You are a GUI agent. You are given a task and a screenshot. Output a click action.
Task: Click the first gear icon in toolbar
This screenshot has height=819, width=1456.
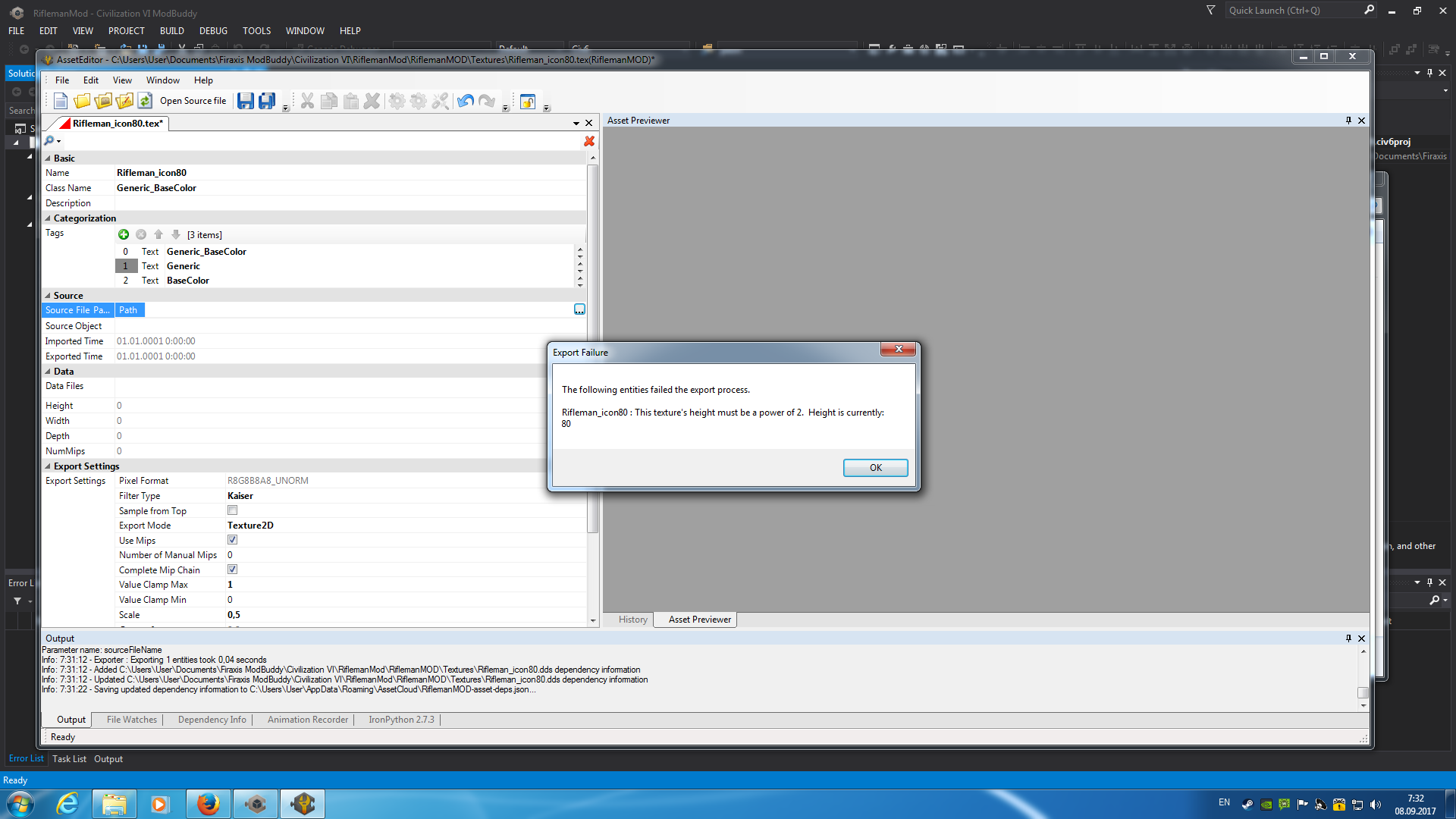point(397,101)
